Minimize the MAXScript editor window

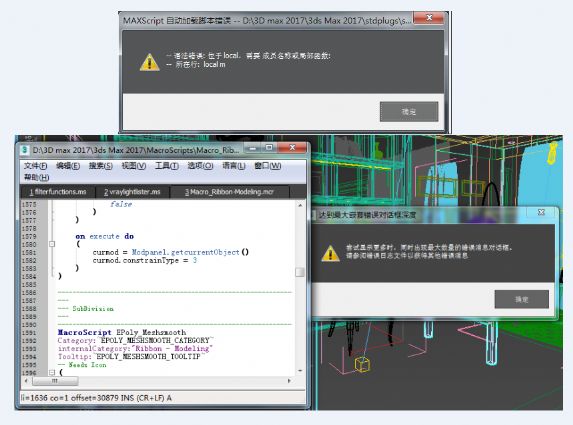click(x=253, y=148)
